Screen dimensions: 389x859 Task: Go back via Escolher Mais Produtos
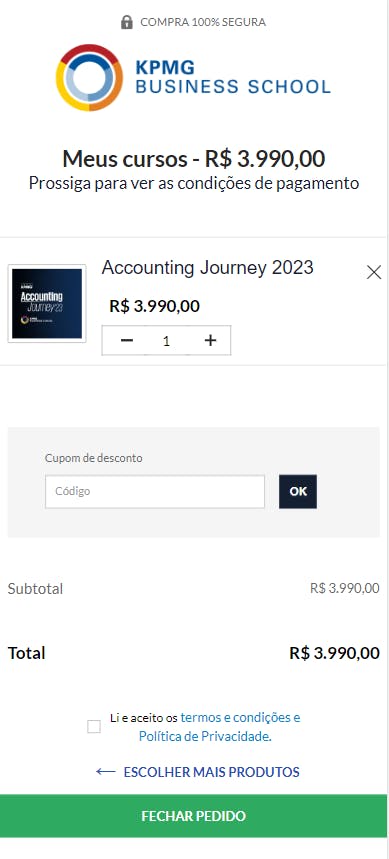click(x=211, y=772)
